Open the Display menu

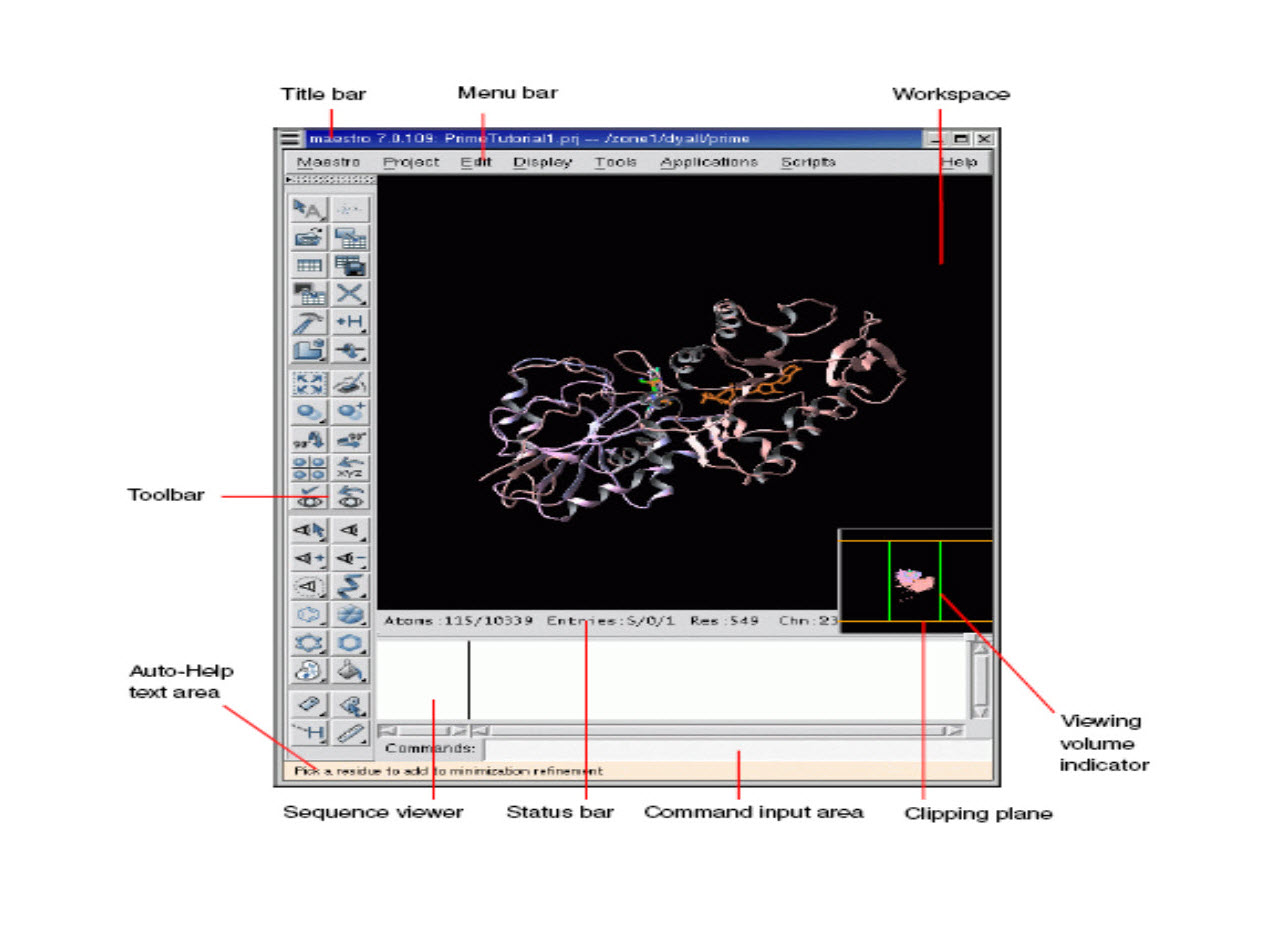pos(542,162)
